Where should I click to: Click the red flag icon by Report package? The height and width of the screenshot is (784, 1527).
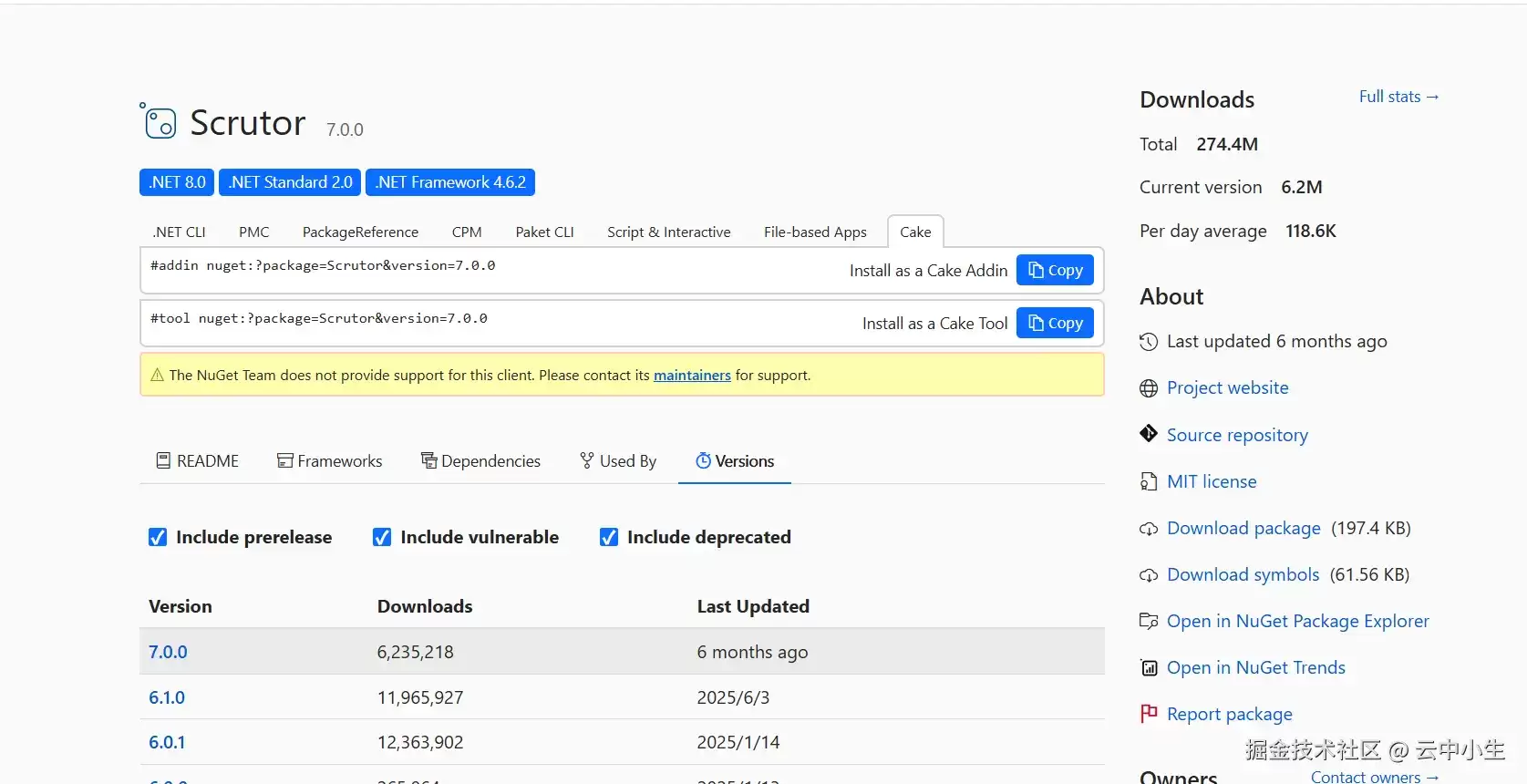1149,713
